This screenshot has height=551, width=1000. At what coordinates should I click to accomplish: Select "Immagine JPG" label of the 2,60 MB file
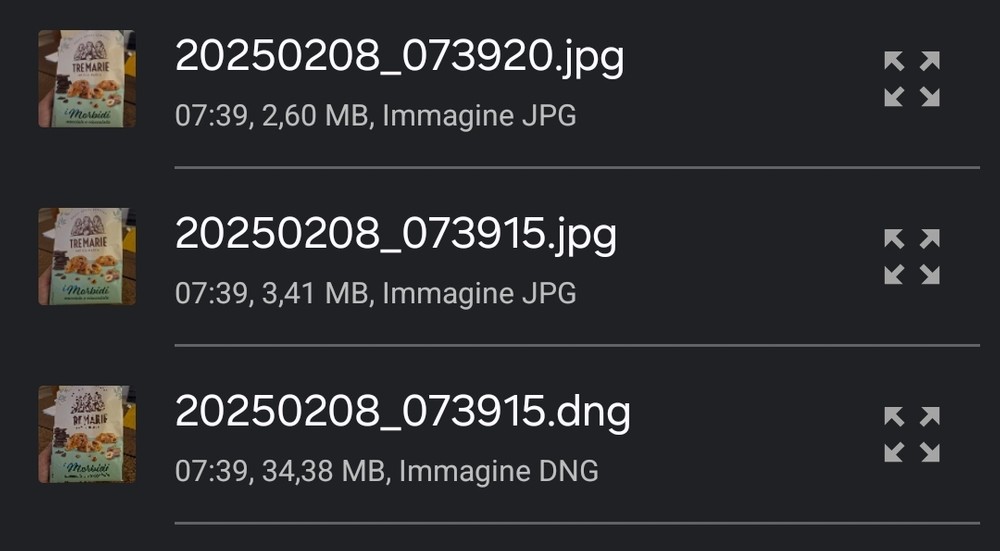pos(480,116)
